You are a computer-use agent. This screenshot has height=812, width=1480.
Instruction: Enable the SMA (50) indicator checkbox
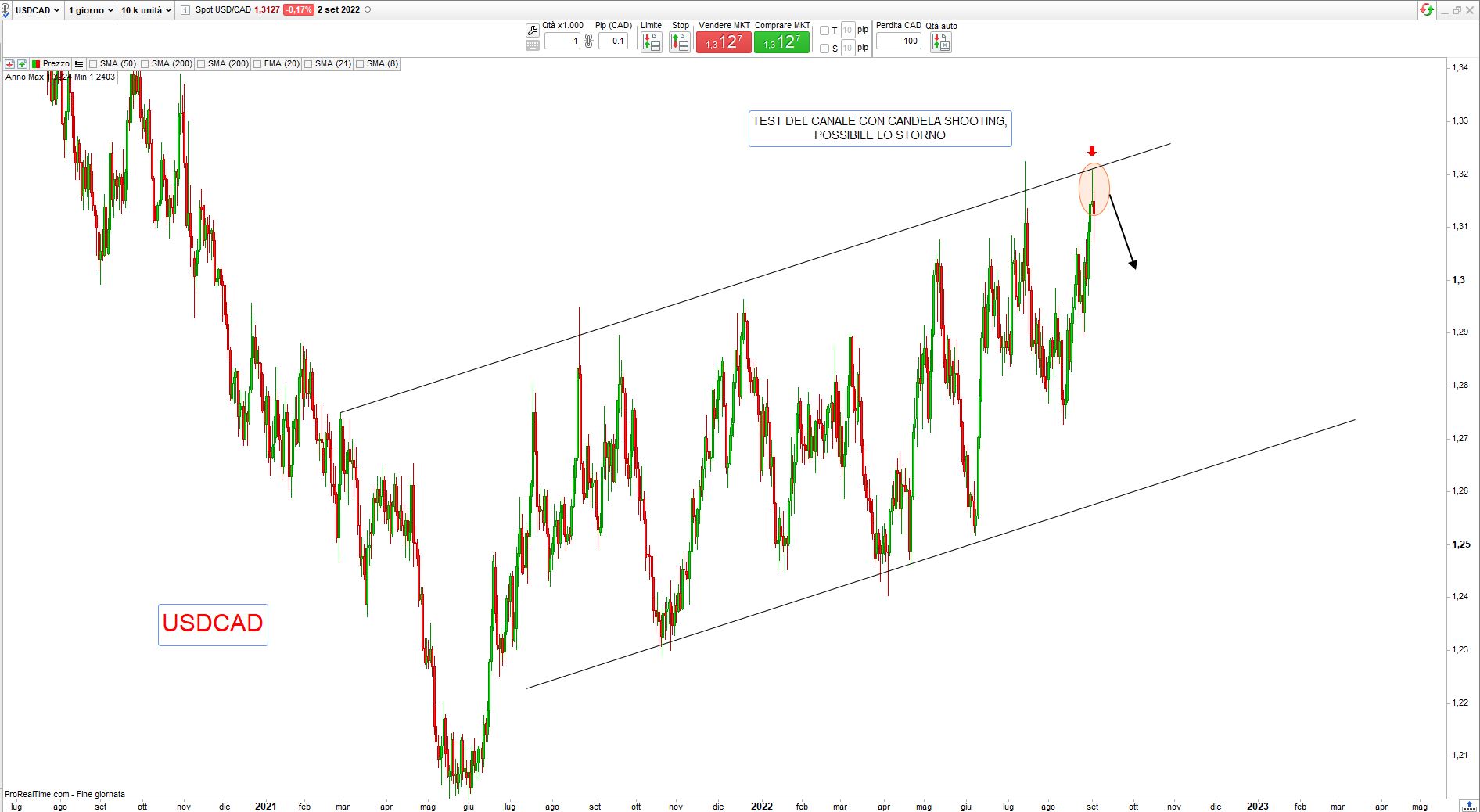point(94,64)
